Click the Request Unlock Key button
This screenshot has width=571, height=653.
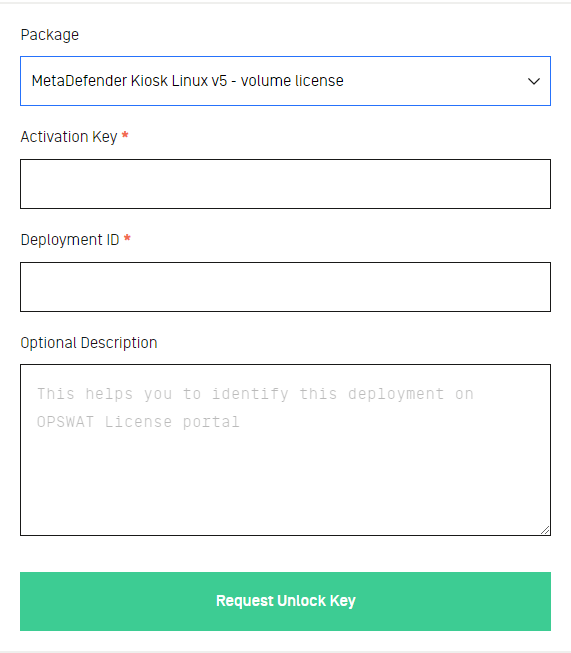click(x=285, y=601)
